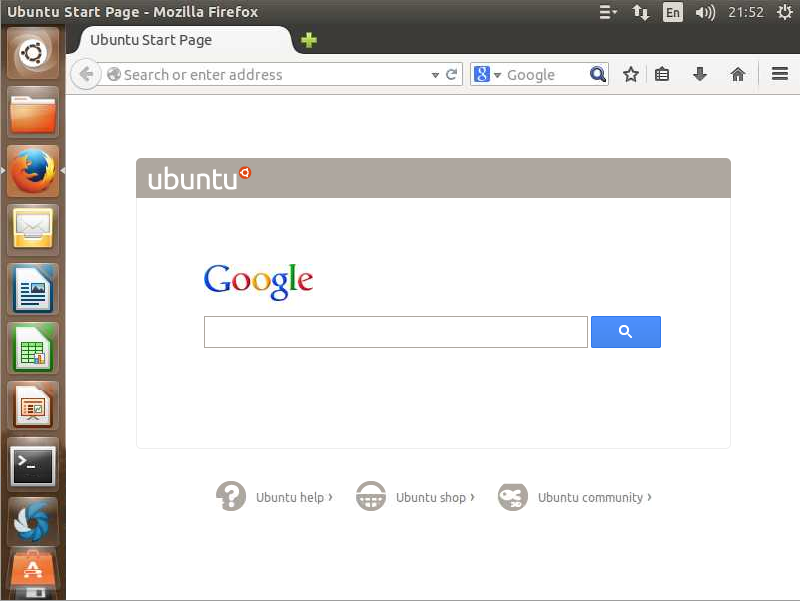Click the Ubuntu community icon
The image size is (800, 601).
click(x=512, y=496)
